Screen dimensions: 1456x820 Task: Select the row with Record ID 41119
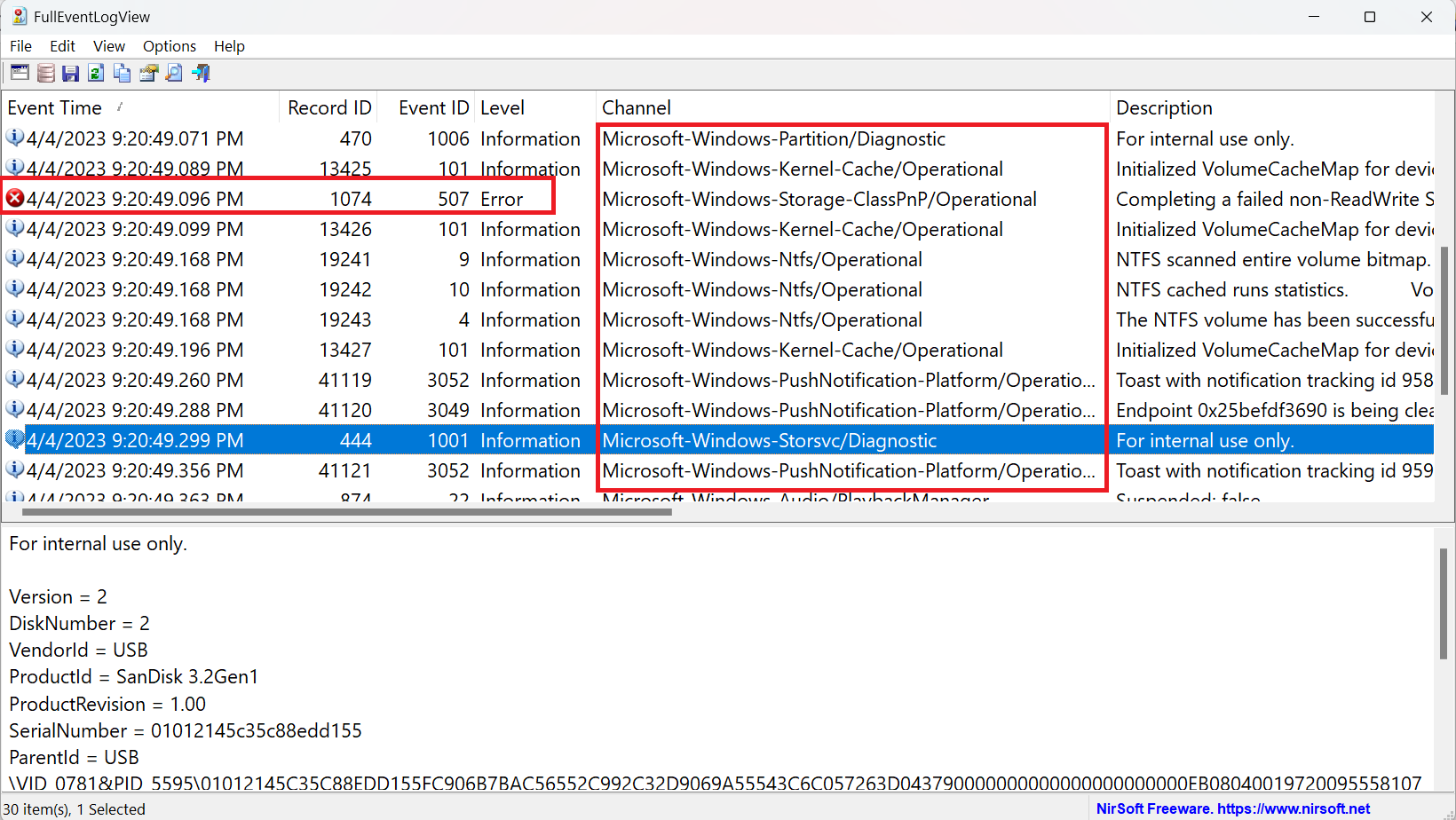click(718, 380)
